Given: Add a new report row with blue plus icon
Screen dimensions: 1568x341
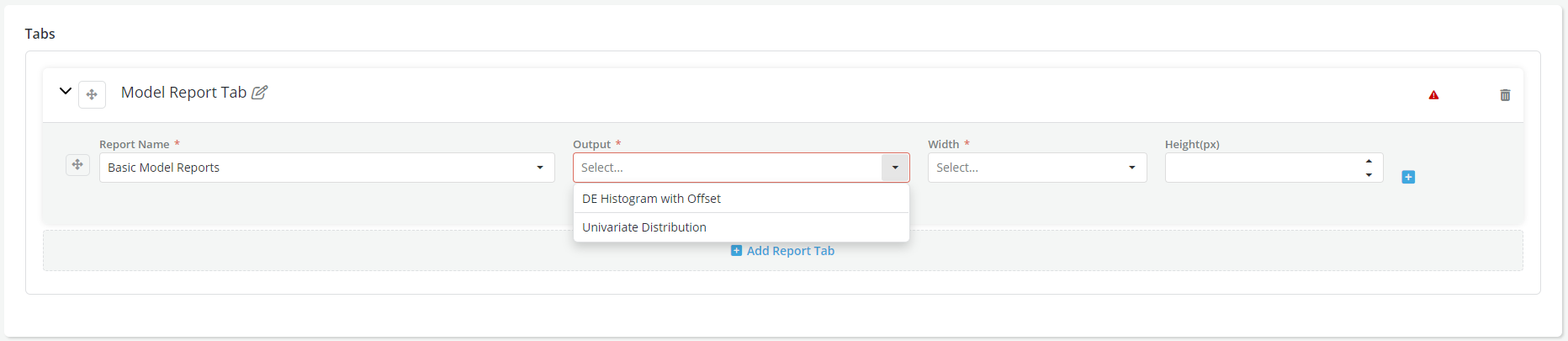Looking at the screenshot, I should pyautogui.click(x=1408, y=177).
